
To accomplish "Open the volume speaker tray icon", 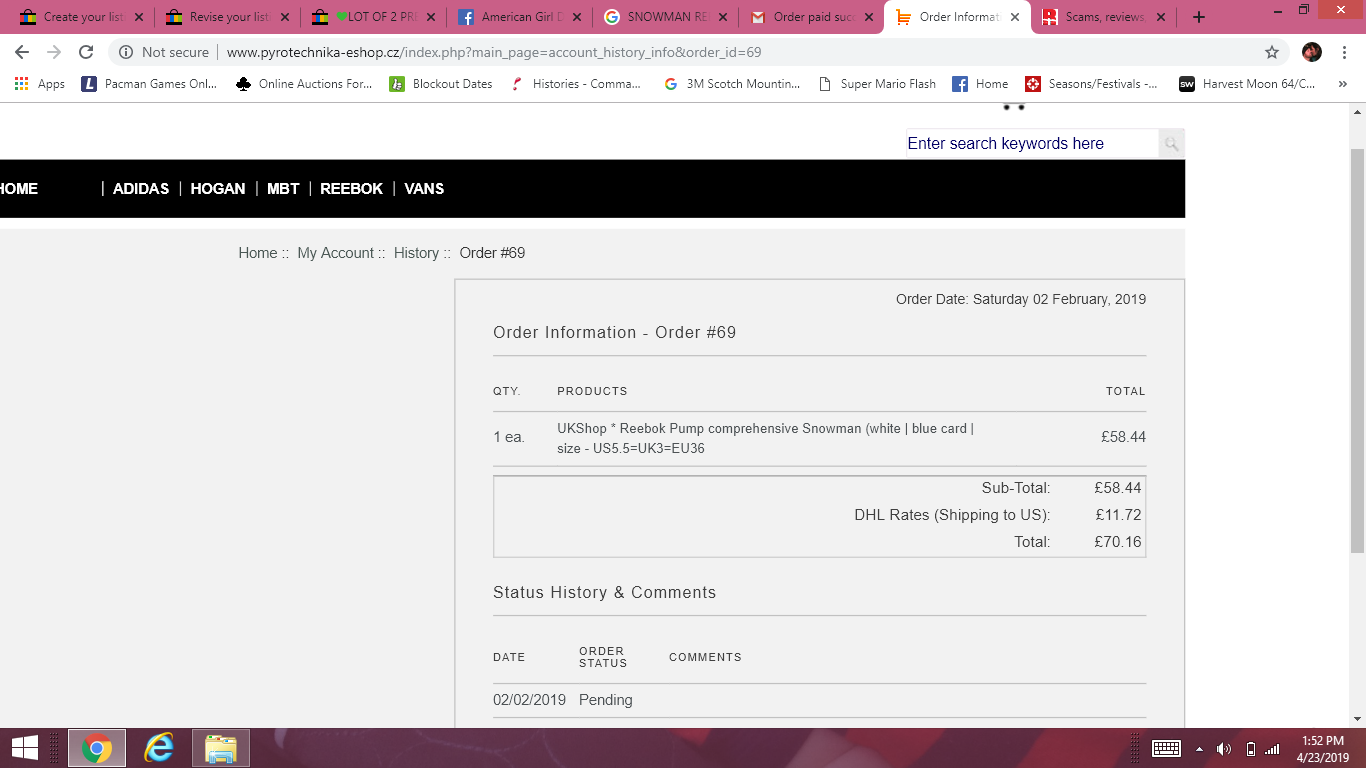I will (x=1224, y=748).
